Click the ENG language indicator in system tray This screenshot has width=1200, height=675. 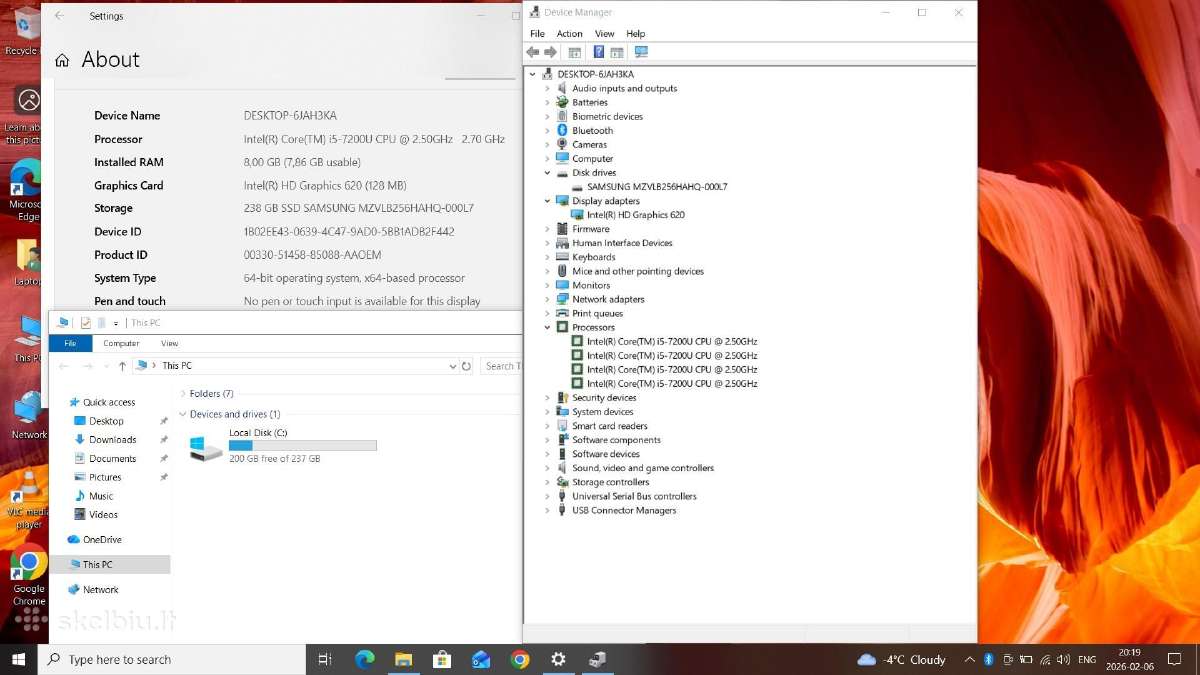(1087, 660)
